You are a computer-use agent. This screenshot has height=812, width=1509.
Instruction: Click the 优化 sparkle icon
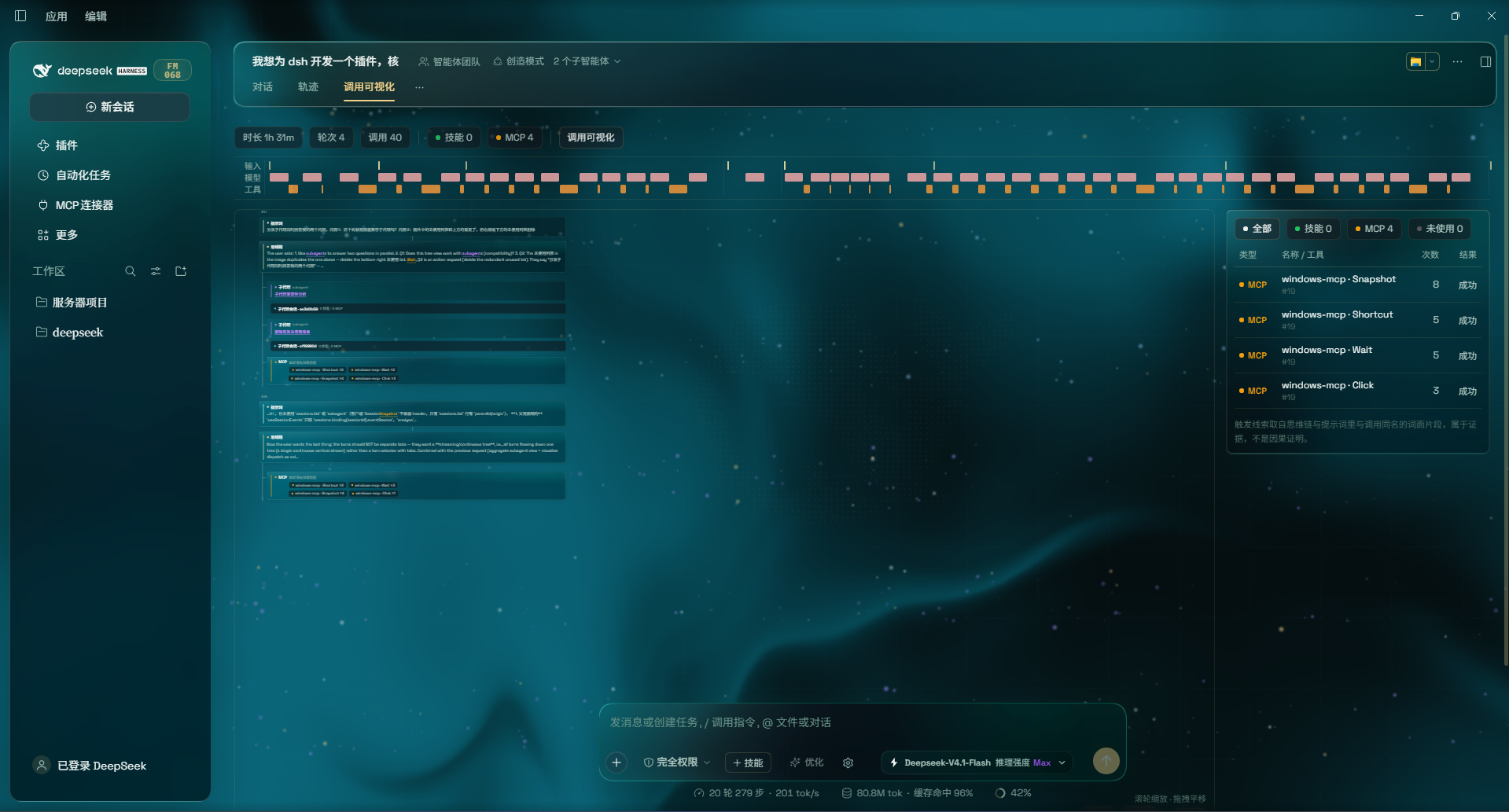coord(807,762)
